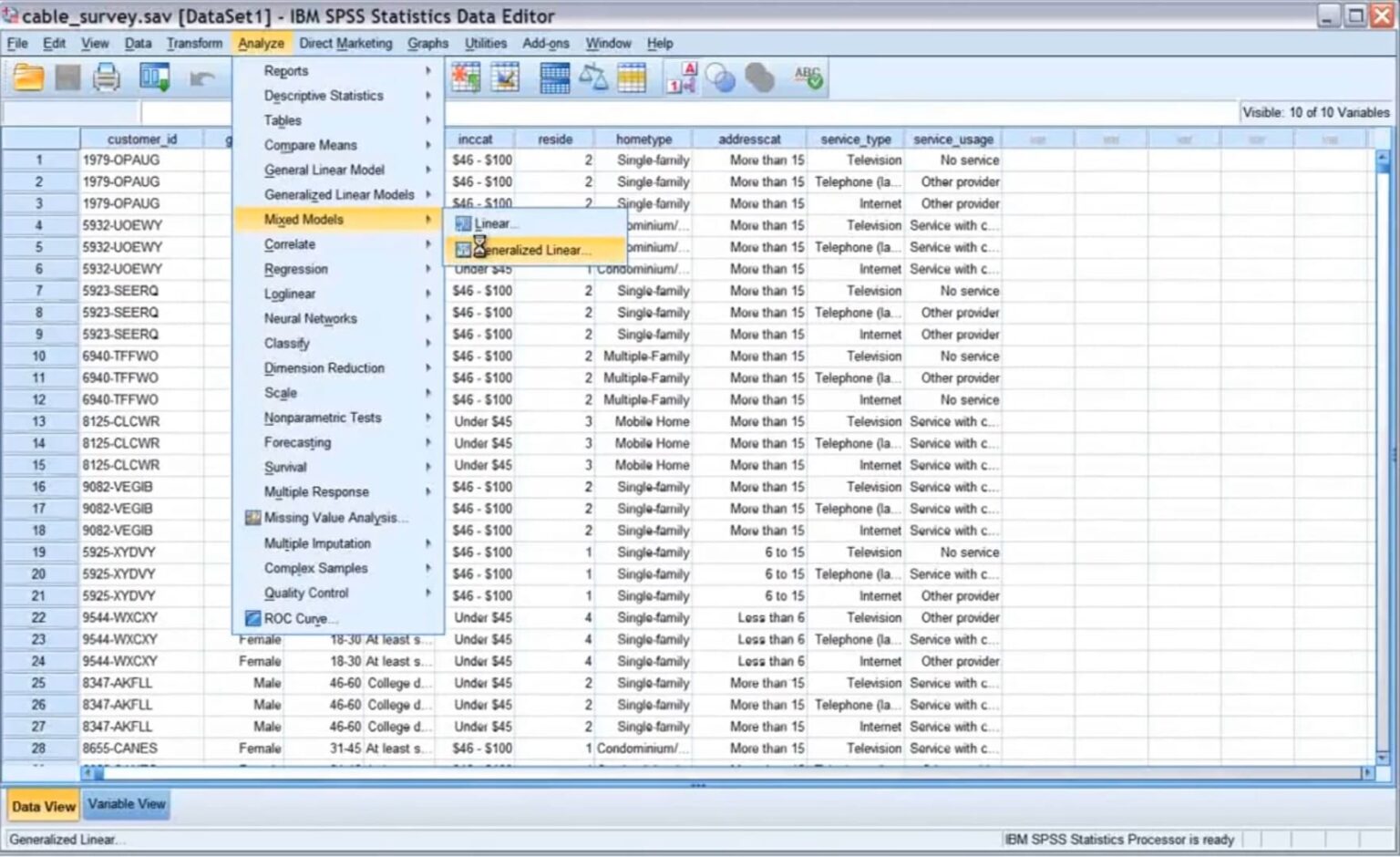
Task: Click the Recall recently used dialogs icon
Action: [154, 78]
